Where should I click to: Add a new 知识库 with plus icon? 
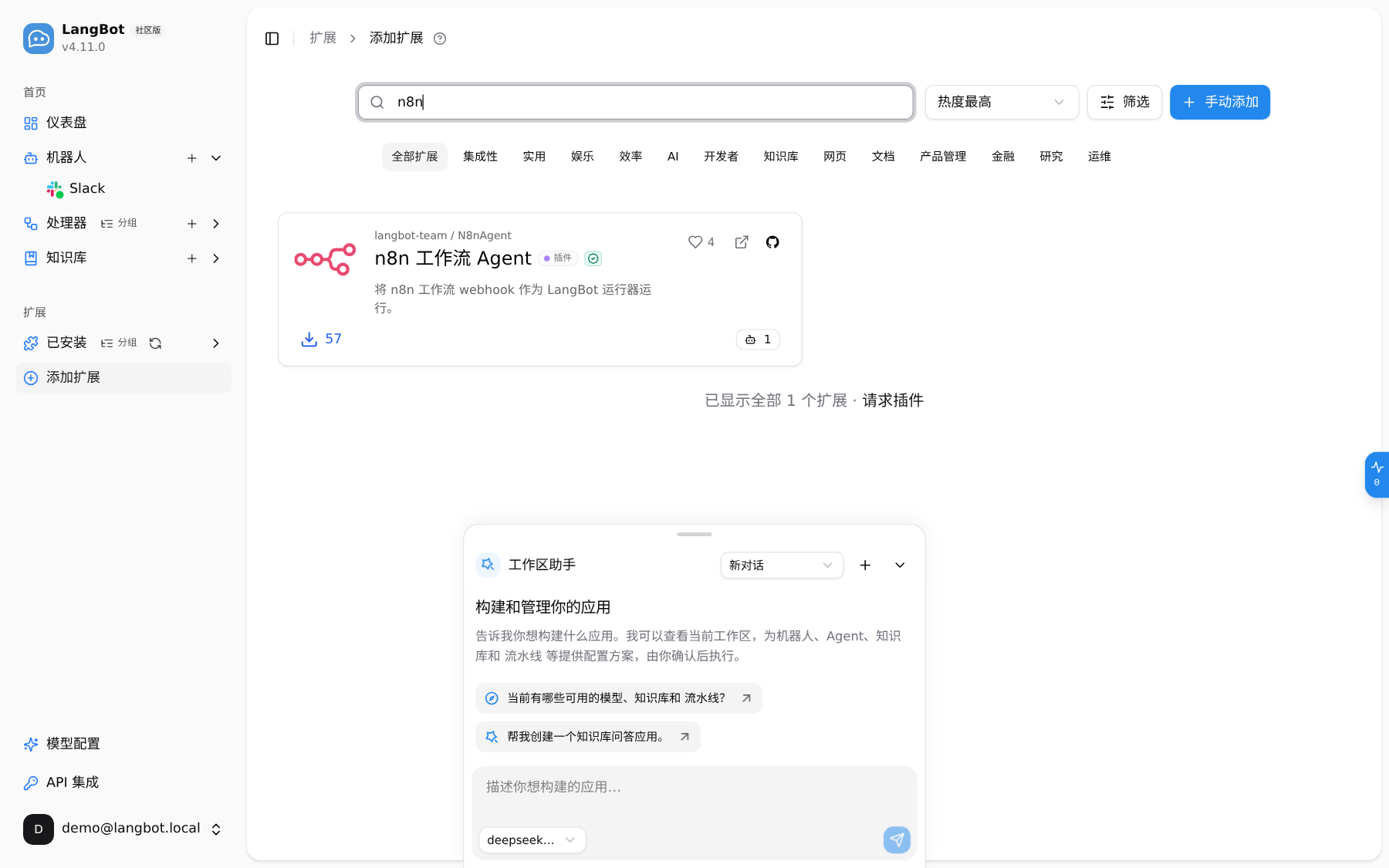point(192,258)
